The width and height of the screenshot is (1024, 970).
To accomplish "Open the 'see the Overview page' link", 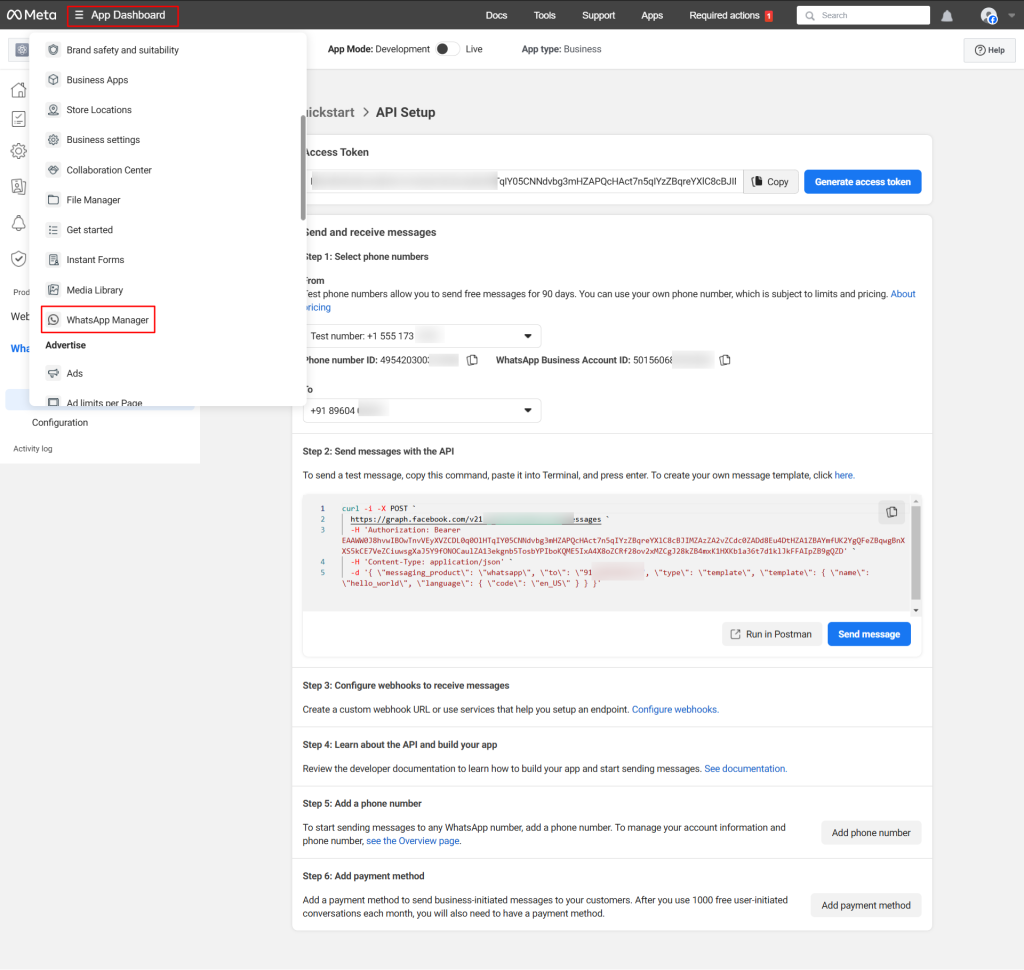I will pos(413,841).
